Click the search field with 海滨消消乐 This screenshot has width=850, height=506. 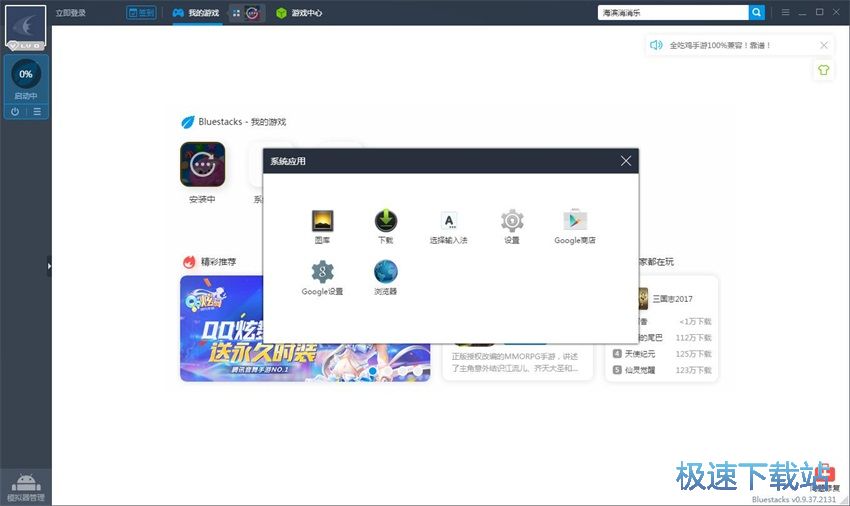click(673, 12)
